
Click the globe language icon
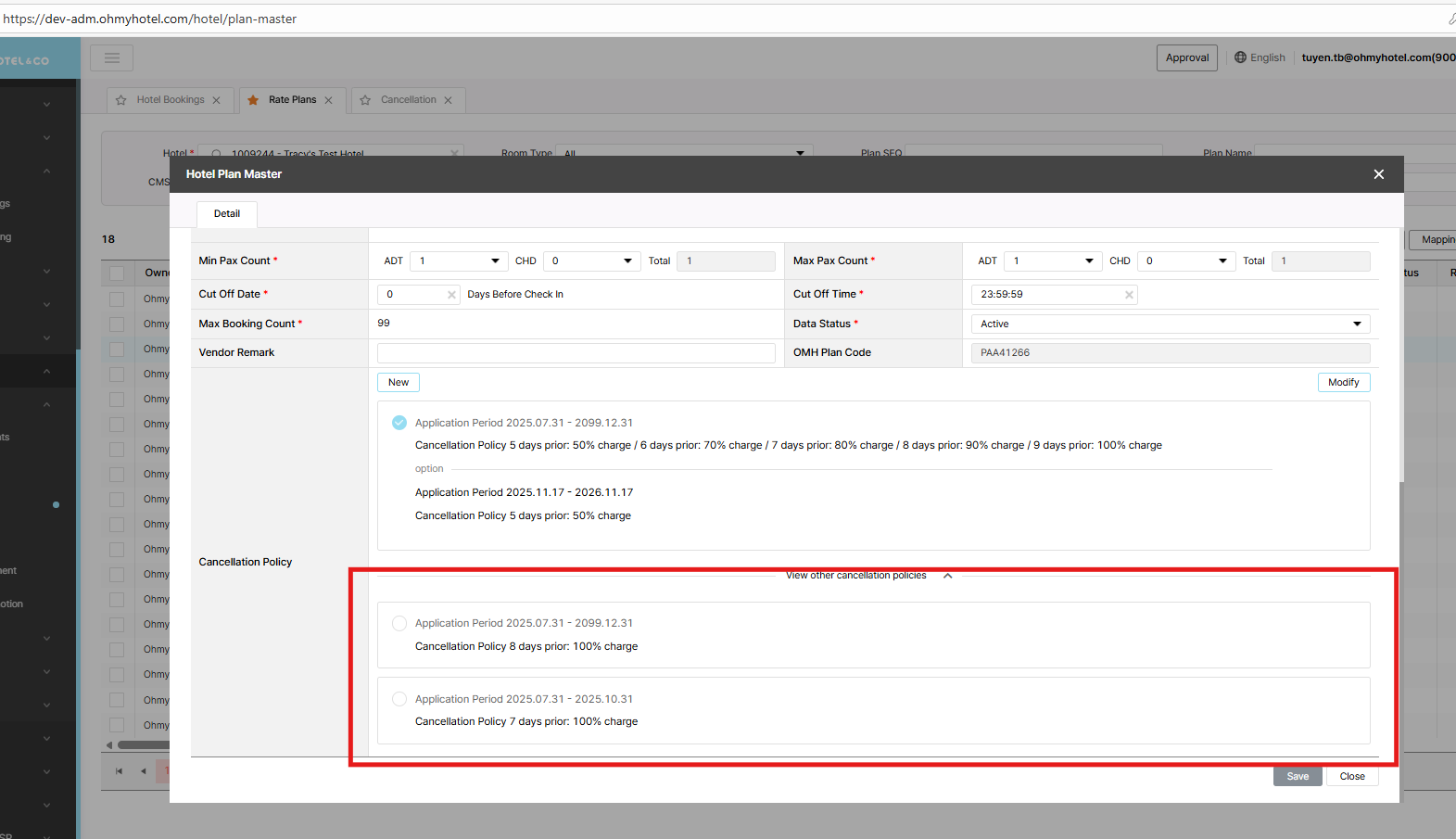tap(1240, 57)
